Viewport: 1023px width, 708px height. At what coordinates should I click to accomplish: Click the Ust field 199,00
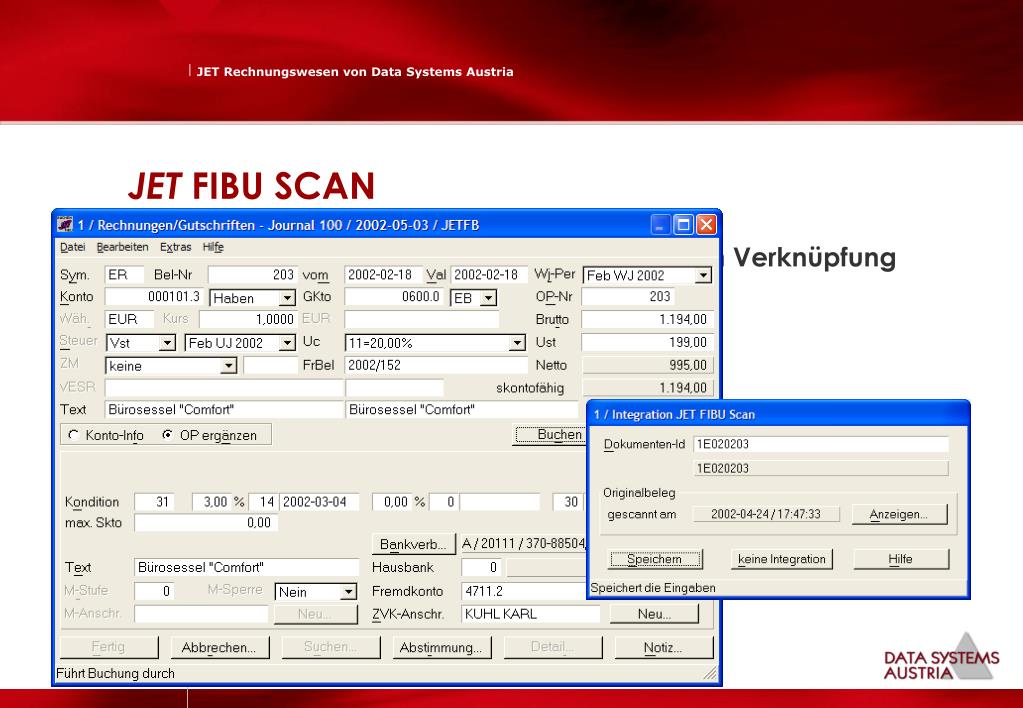(647, 342)
